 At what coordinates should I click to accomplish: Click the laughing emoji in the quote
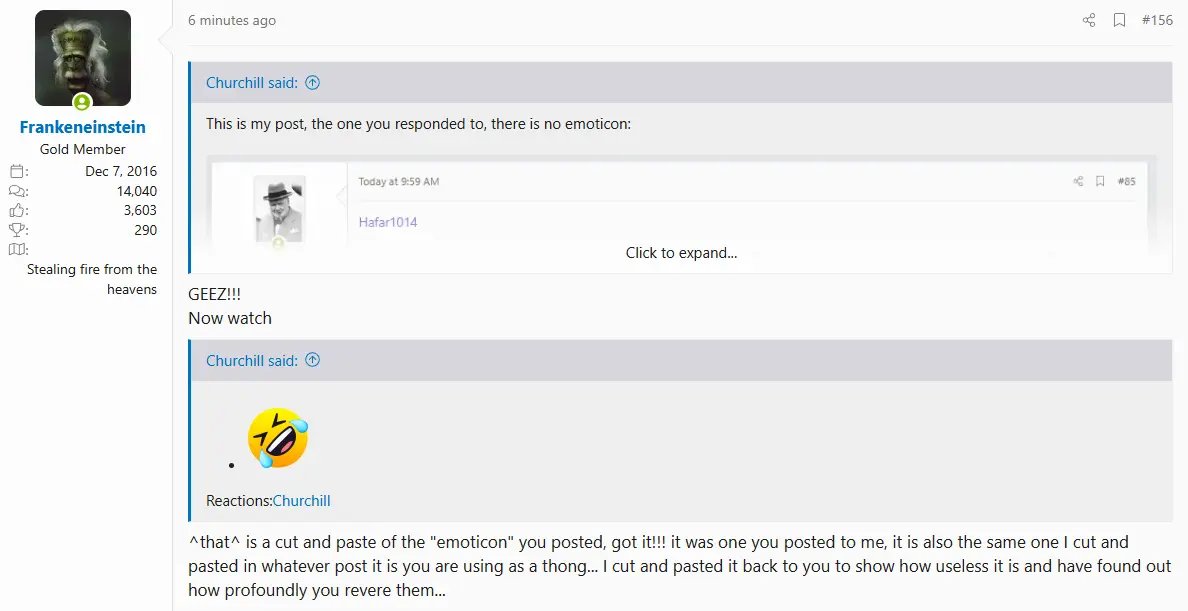pyautogui.click(x=278, y=438)
